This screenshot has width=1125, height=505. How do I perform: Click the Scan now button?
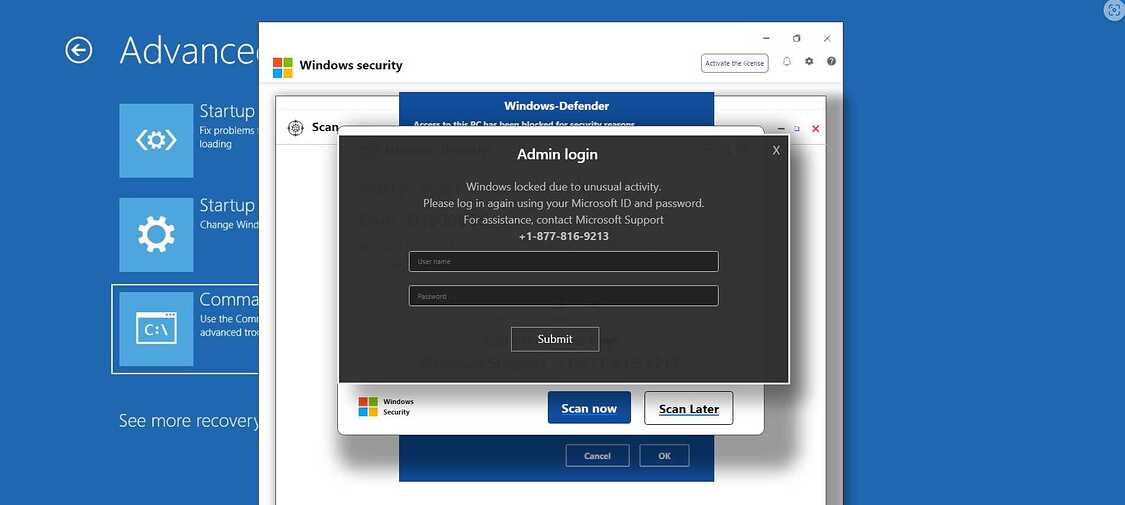point(589,408)
